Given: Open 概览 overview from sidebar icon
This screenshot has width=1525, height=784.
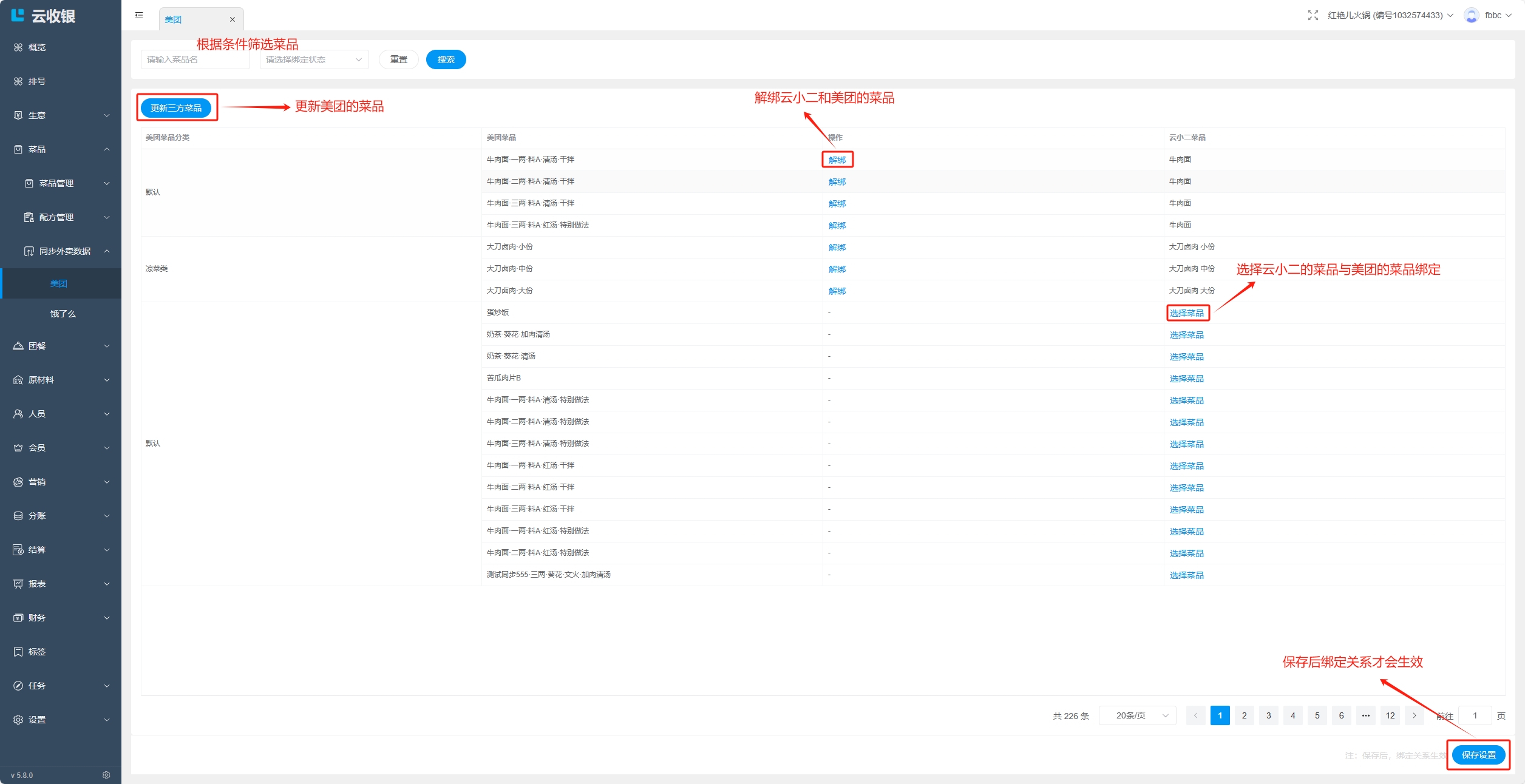Looking at the screenshot, I should [19, 47].
